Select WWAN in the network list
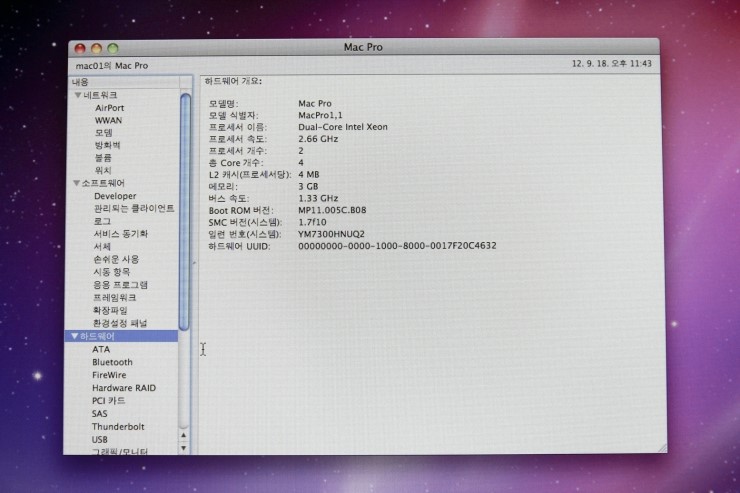This screenshot has height=493, width=740. pyautogui.click(x=108, y=120)
